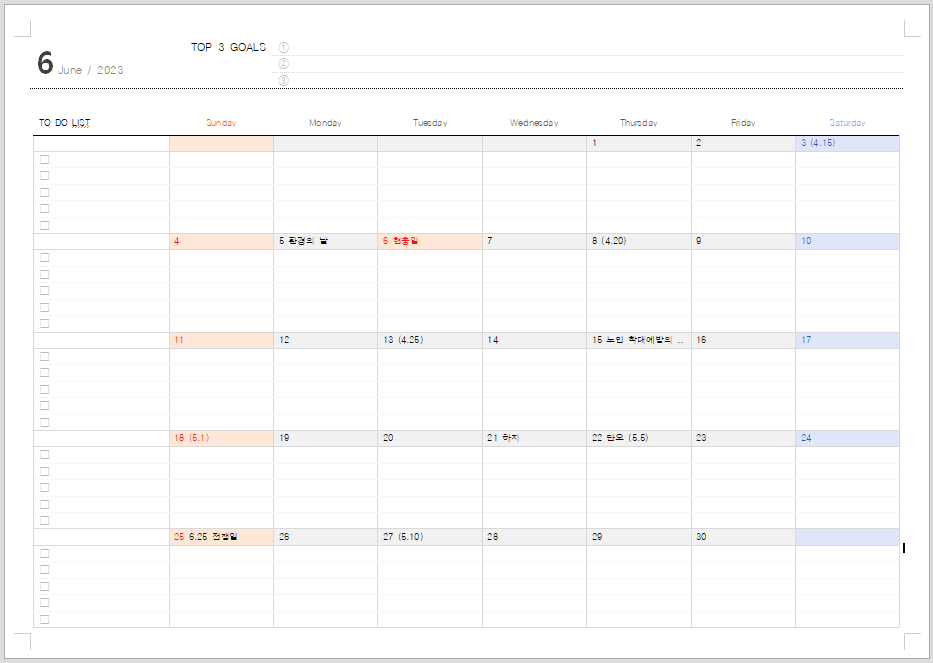Click the date cell labeled 26
Screen dimensions: 933x663
coord(325,537)
